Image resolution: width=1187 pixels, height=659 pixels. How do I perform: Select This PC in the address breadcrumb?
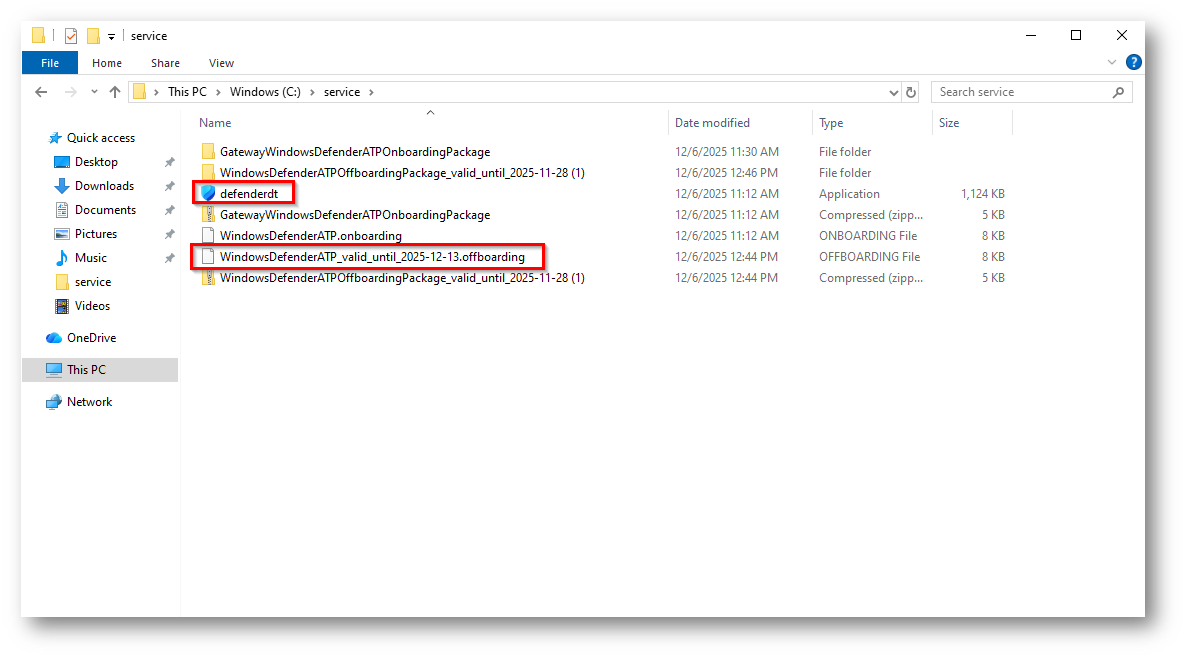(187, 92)
